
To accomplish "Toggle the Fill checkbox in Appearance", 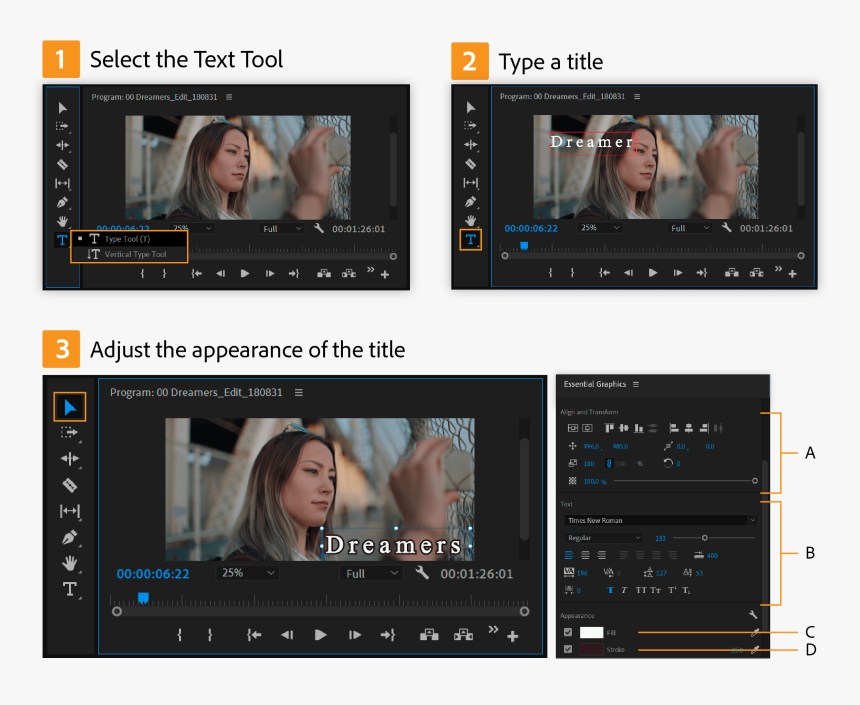I will [568, 633].
